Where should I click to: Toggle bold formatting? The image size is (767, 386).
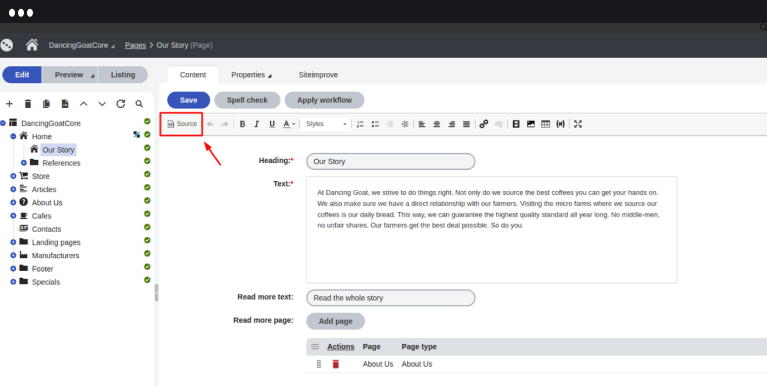[242, 124]
